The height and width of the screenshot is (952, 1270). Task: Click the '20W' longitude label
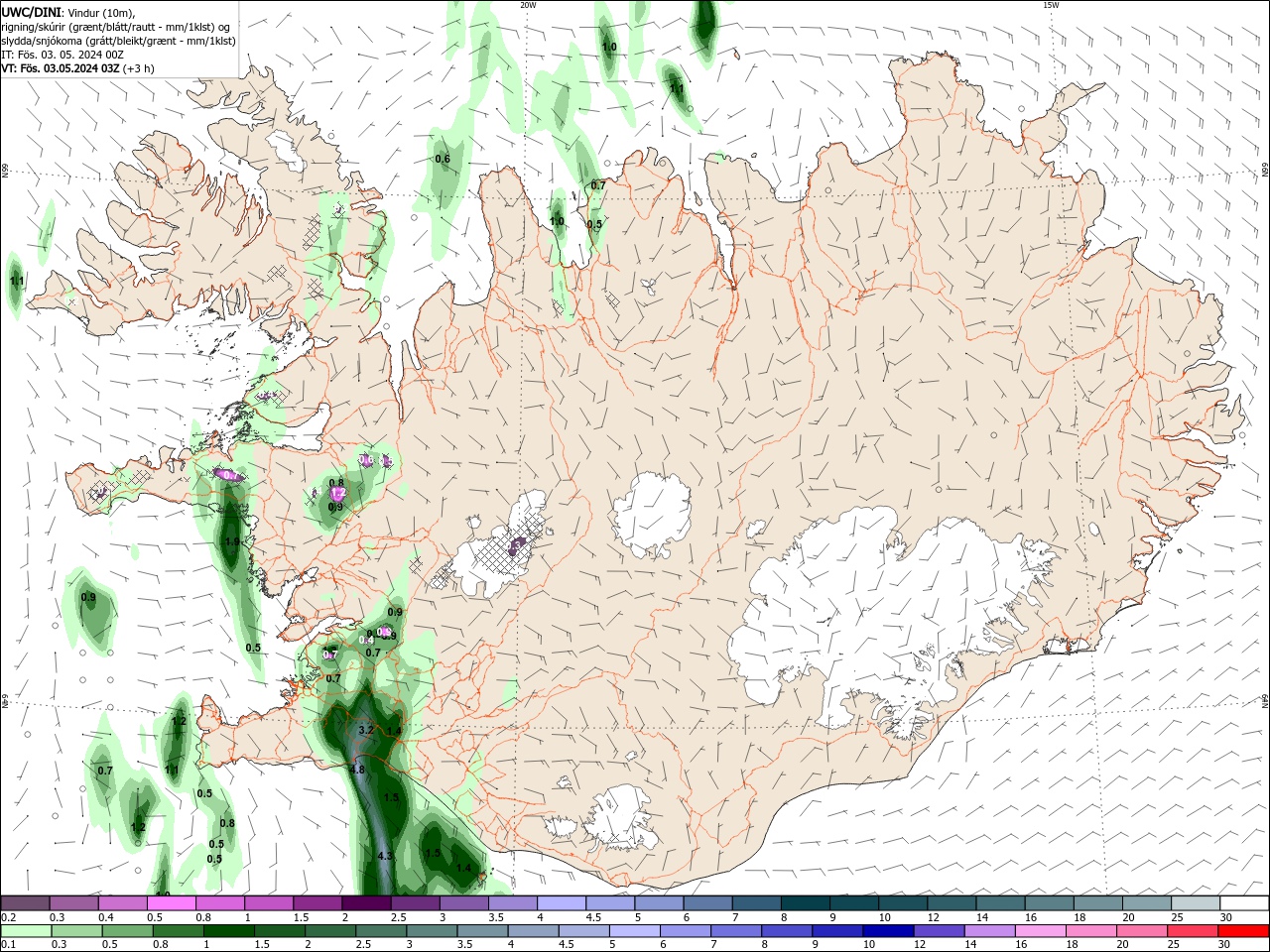(x=528, y=5)
